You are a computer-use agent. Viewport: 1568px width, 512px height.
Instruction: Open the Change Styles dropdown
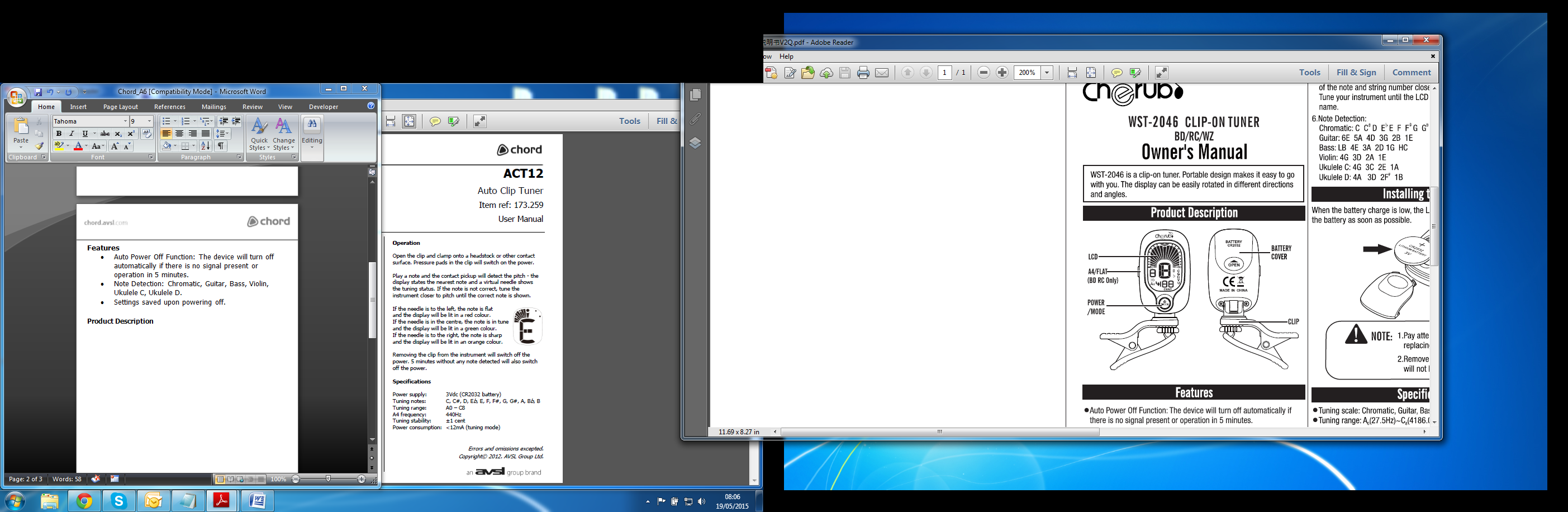click(284, 134)
